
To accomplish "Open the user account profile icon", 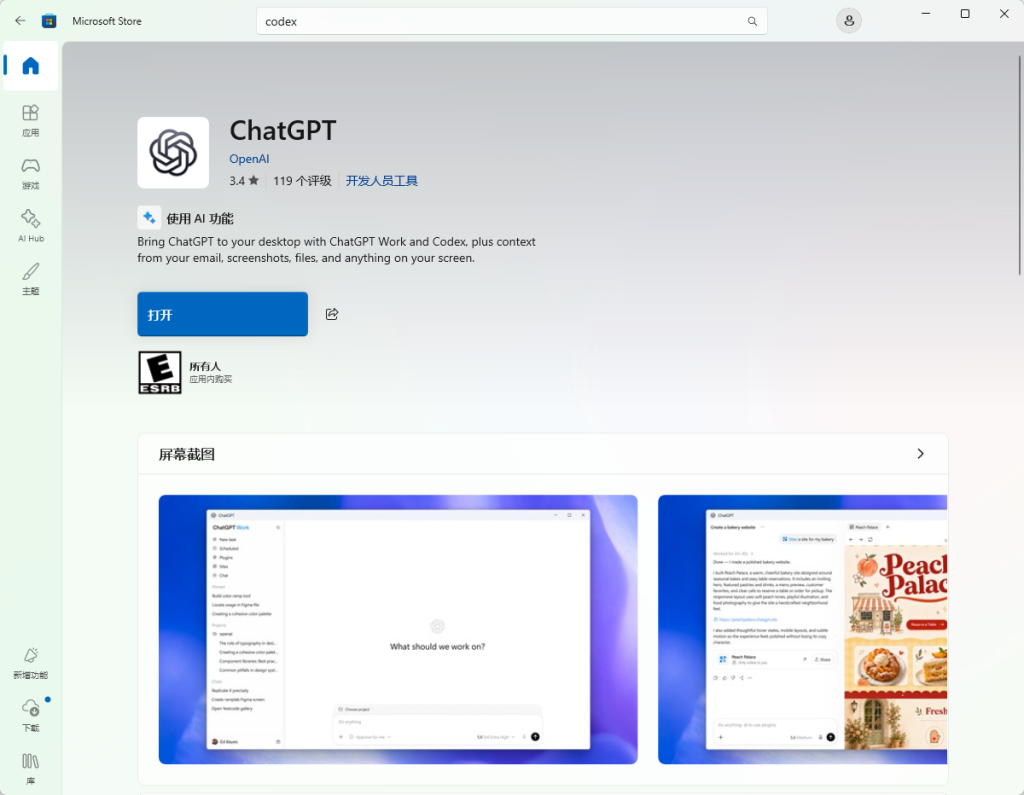I will coord(848,21).
